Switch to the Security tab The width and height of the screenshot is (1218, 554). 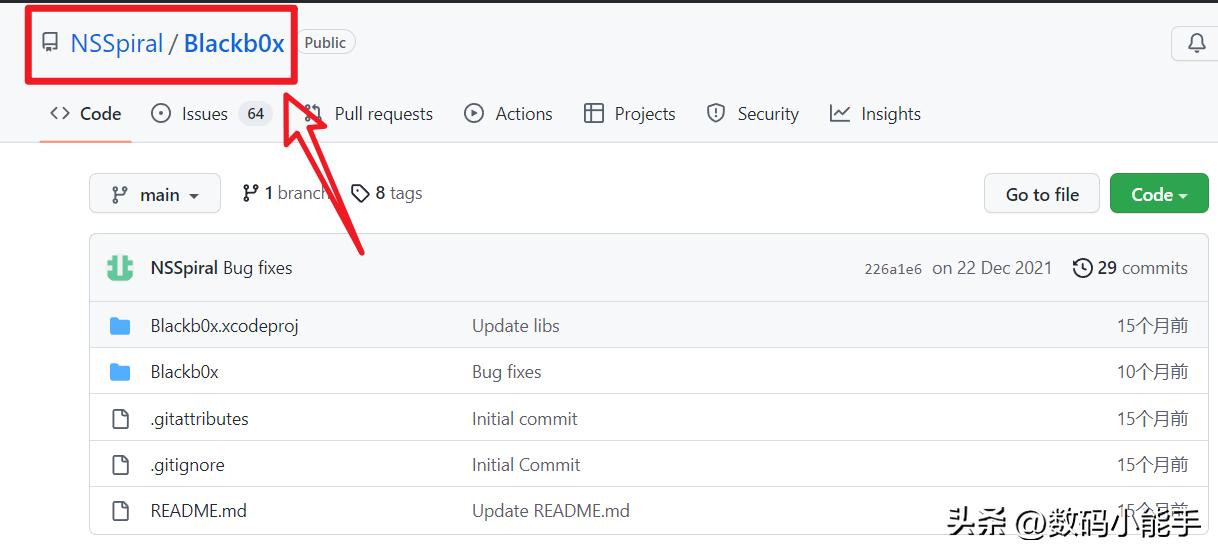(x=752, y=114)
